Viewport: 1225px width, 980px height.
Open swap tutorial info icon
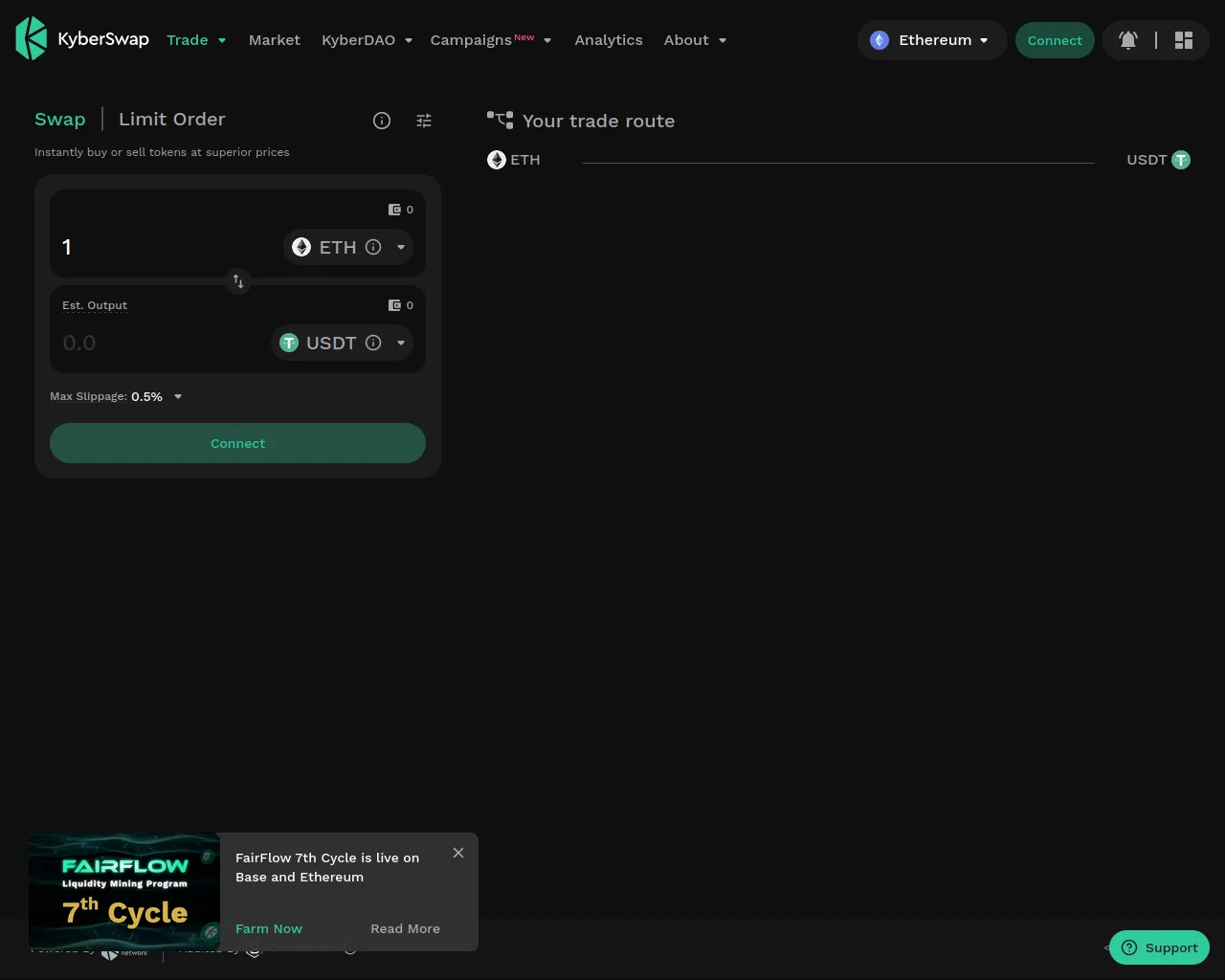(x=382, y=121)
